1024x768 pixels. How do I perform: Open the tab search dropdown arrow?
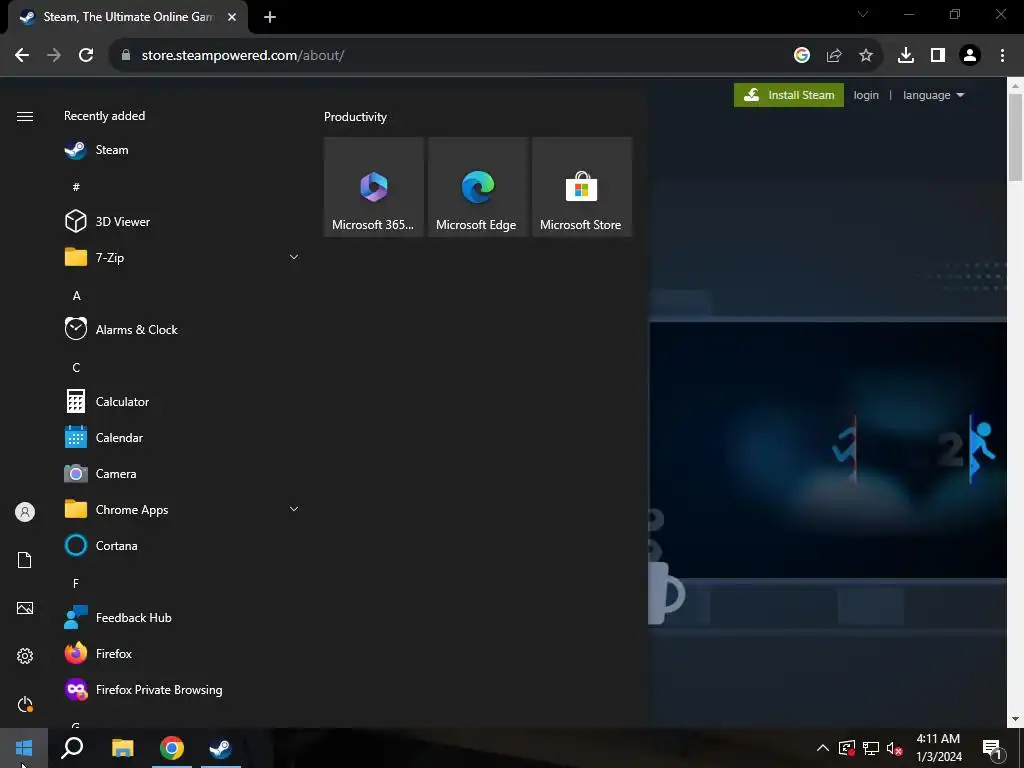coord(863,14)
